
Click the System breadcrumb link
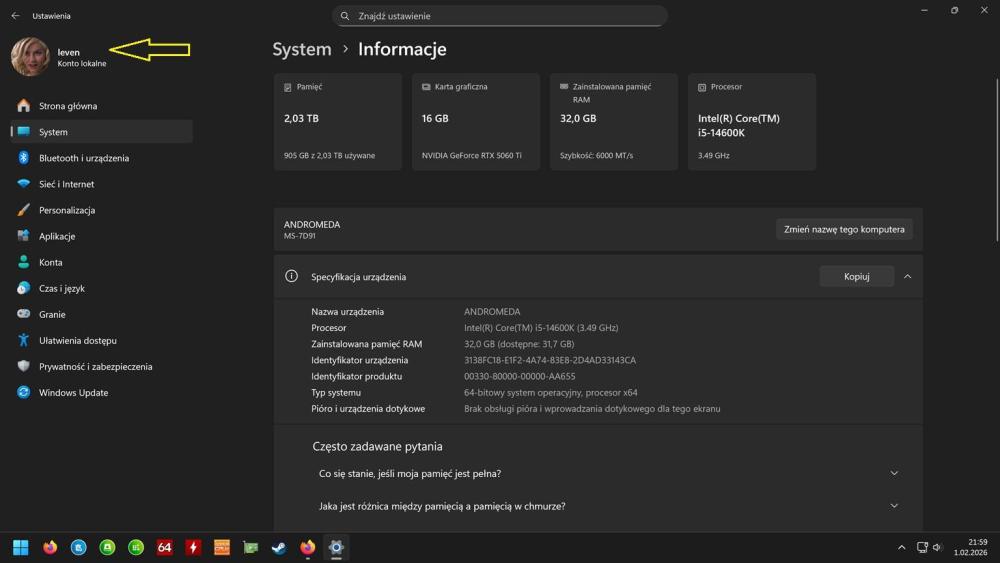(301, 49)
